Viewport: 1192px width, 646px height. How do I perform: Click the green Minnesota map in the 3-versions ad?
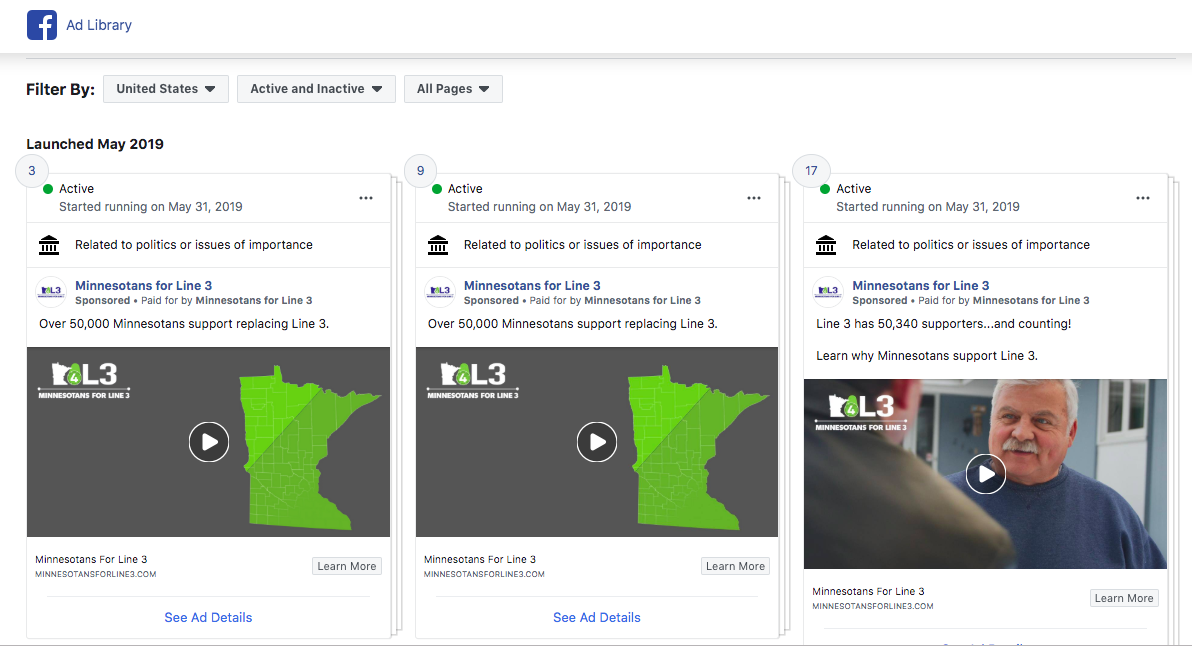(308, 448)
